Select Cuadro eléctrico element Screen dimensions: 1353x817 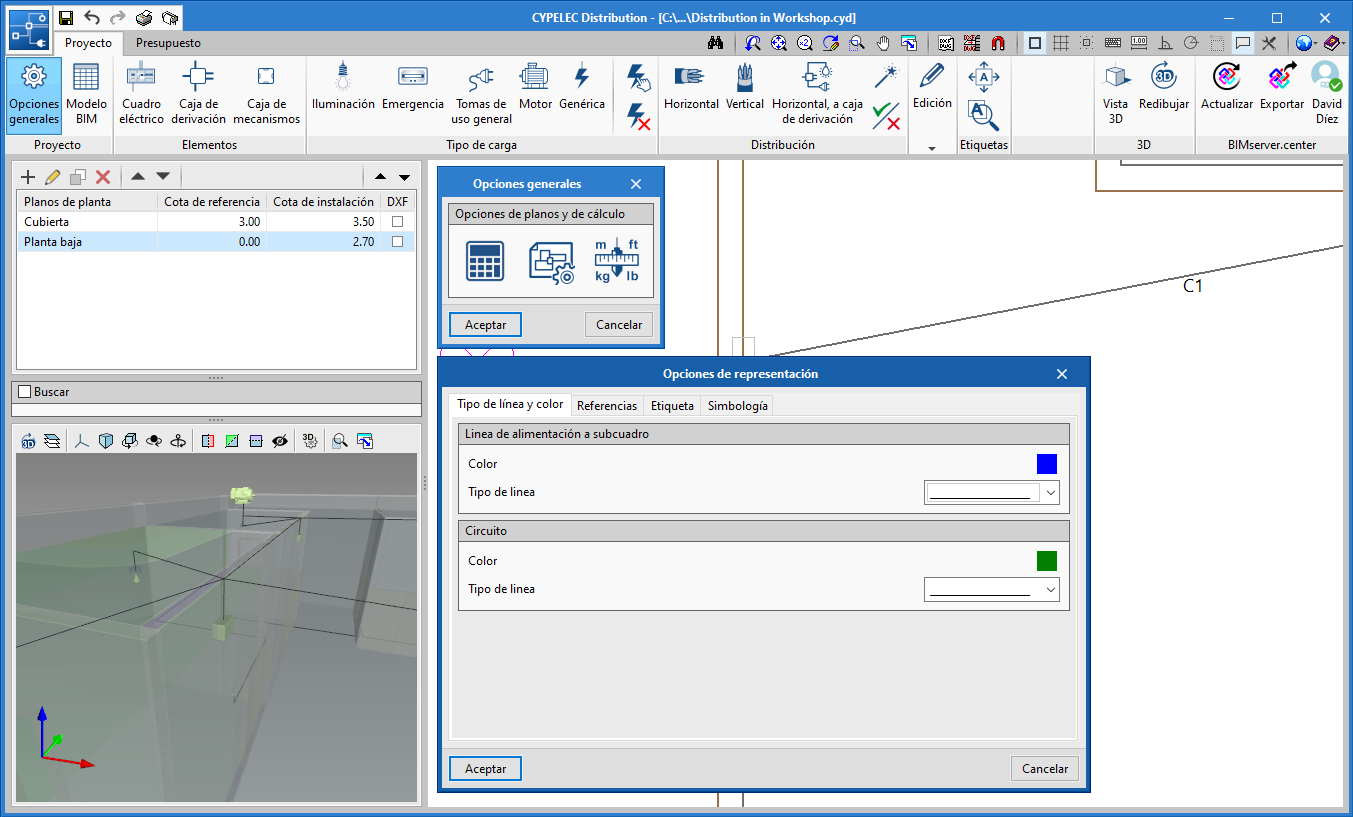pos(141,94)
